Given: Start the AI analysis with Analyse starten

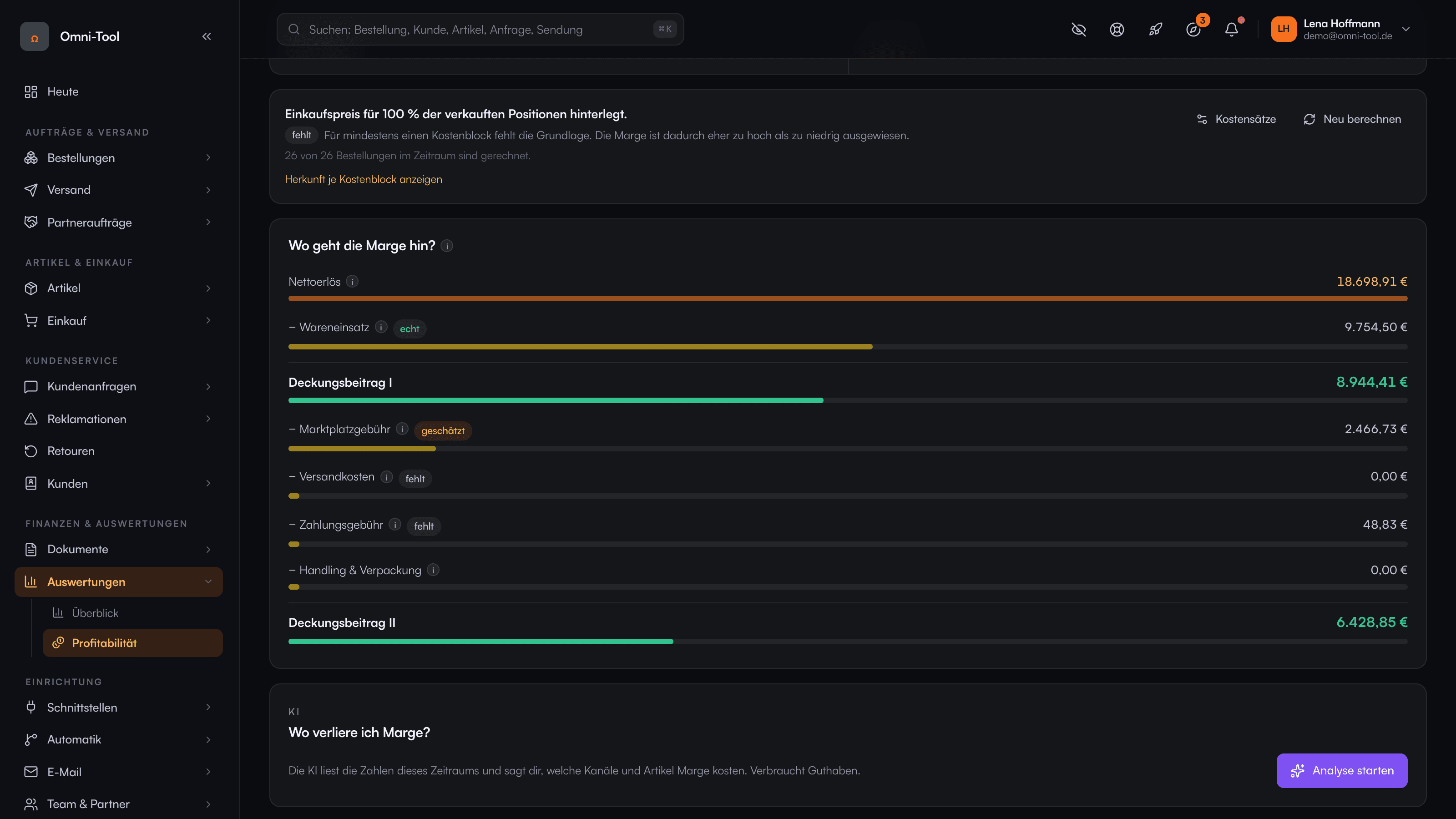Looking at the screenshot, I should [x=1342, y=770].
